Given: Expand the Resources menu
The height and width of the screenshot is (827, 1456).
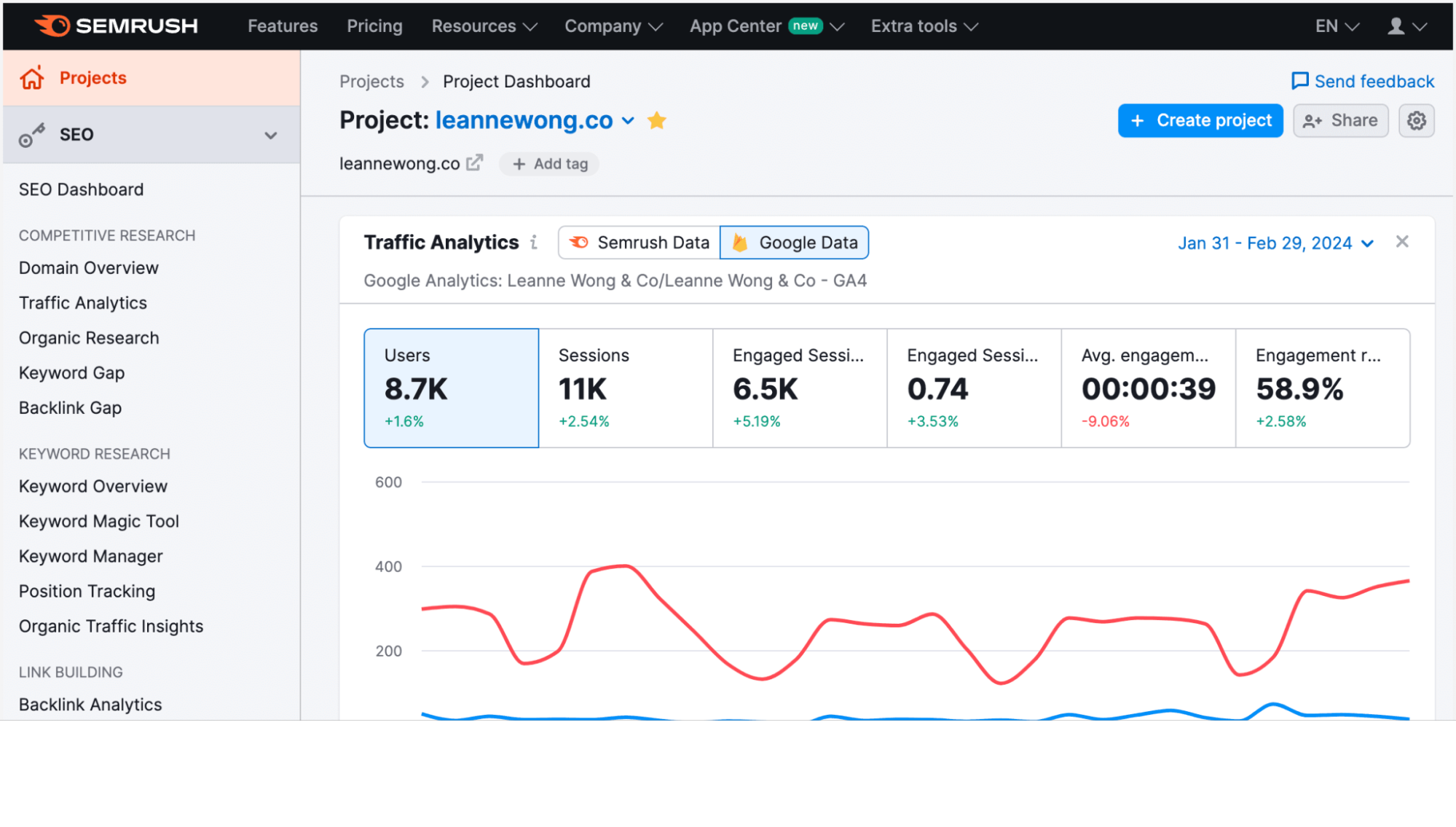Looking at the screenshot, I should click(x=484, y=26).
